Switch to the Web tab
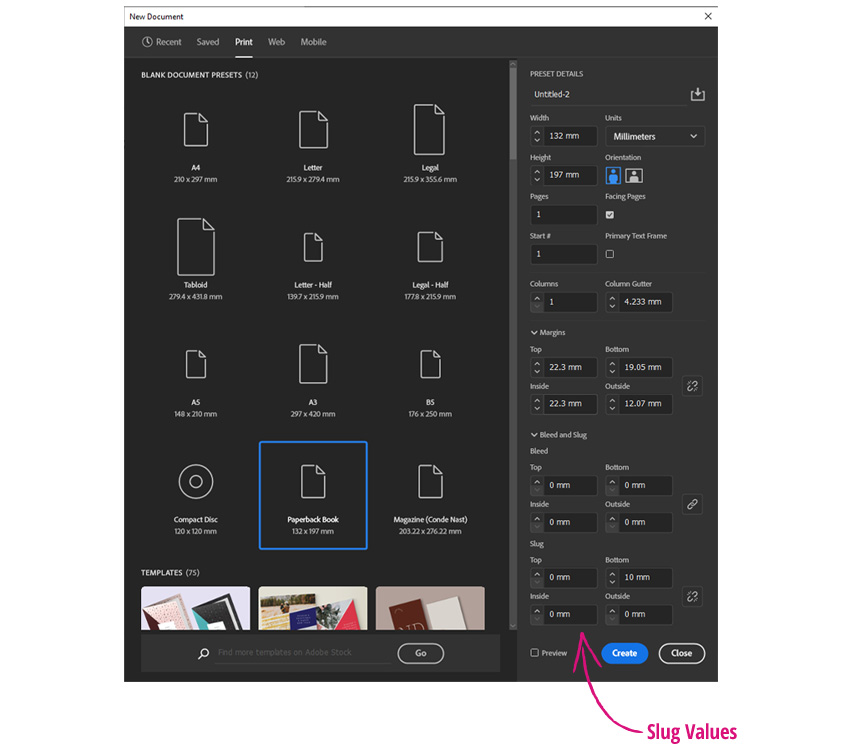This screenshot has width=850, height=750. (x=276, y=42)
